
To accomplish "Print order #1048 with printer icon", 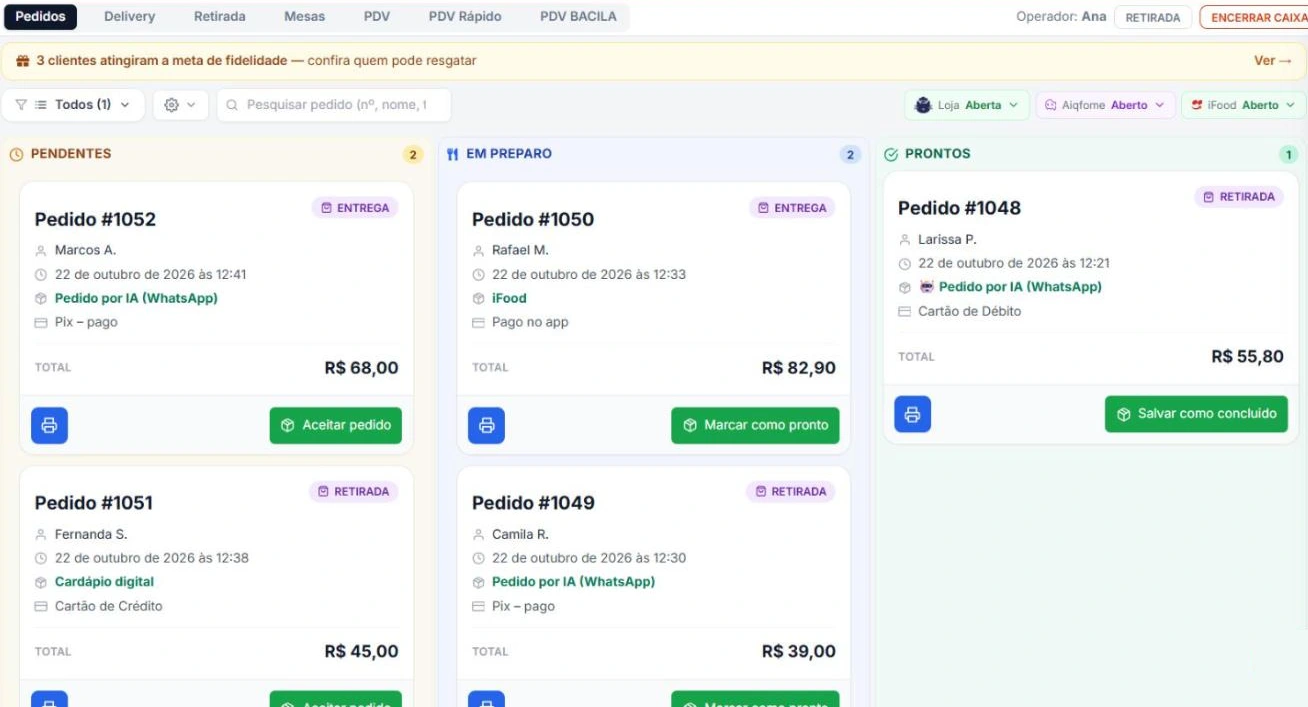I will [x=912, y=414].
